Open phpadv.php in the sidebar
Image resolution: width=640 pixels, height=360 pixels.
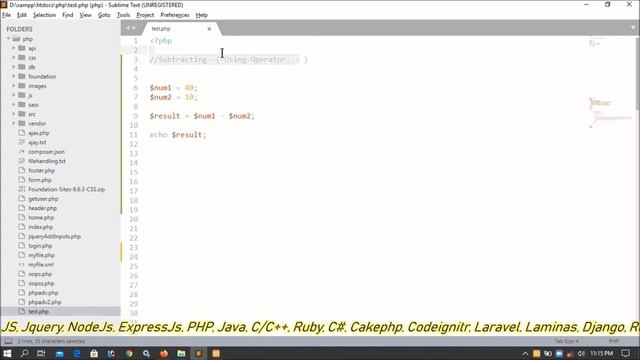click(43, 293)
